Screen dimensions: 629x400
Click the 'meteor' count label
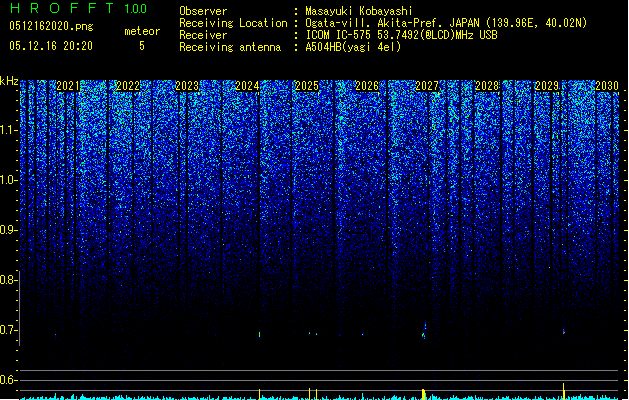pos(142,31)
